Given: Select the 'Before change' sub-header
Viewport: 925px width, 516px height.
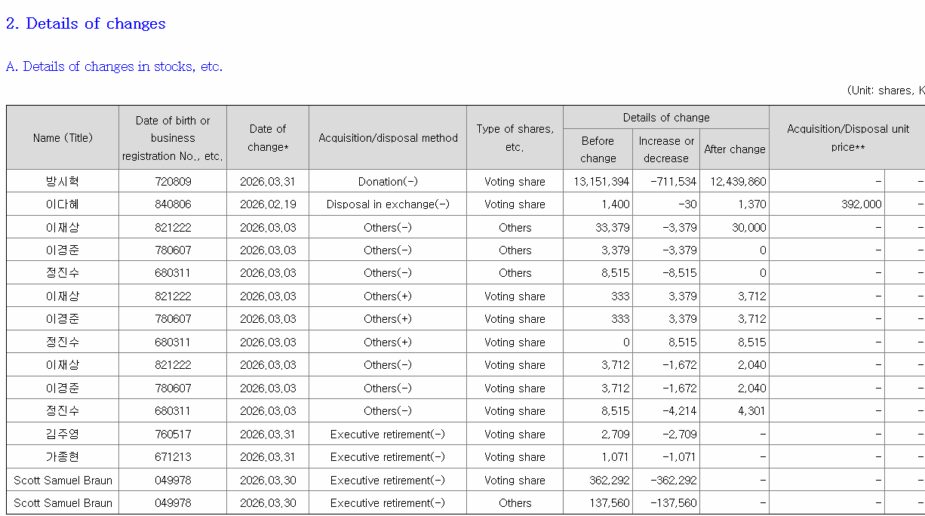Looking at the screenshot, I should pyautogui.click(x=598, y=149).
